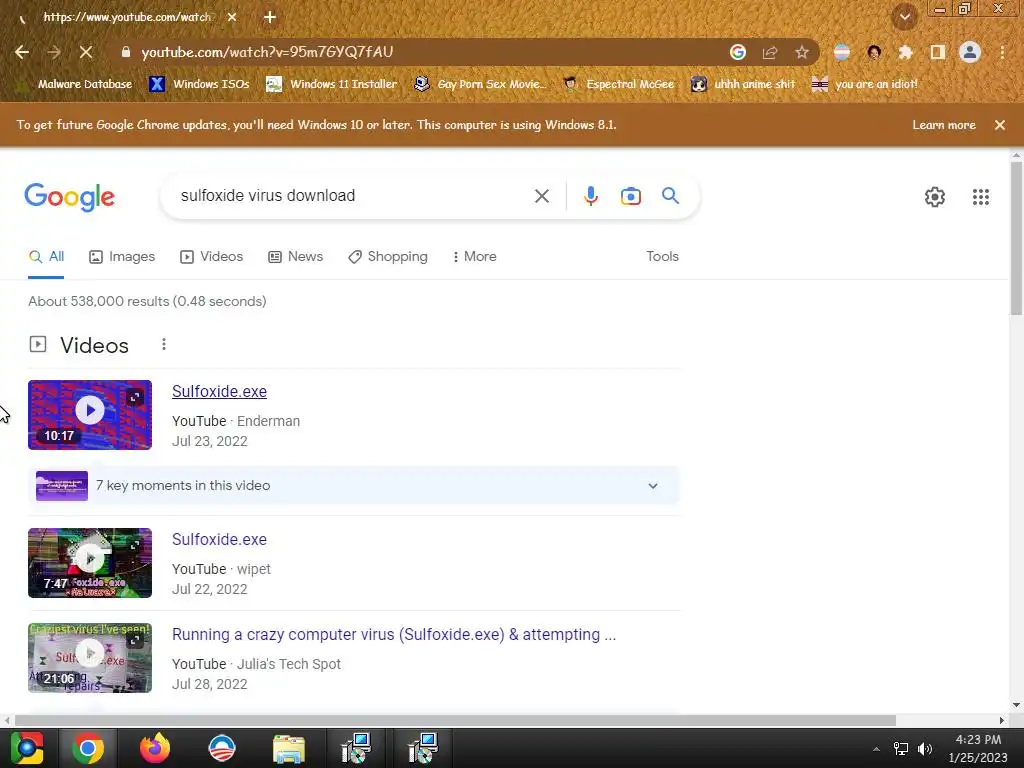The width and height of the screenshot is (1024, 768).
Task: Open the tab search dropdown arrow
Action: point(905,17)
